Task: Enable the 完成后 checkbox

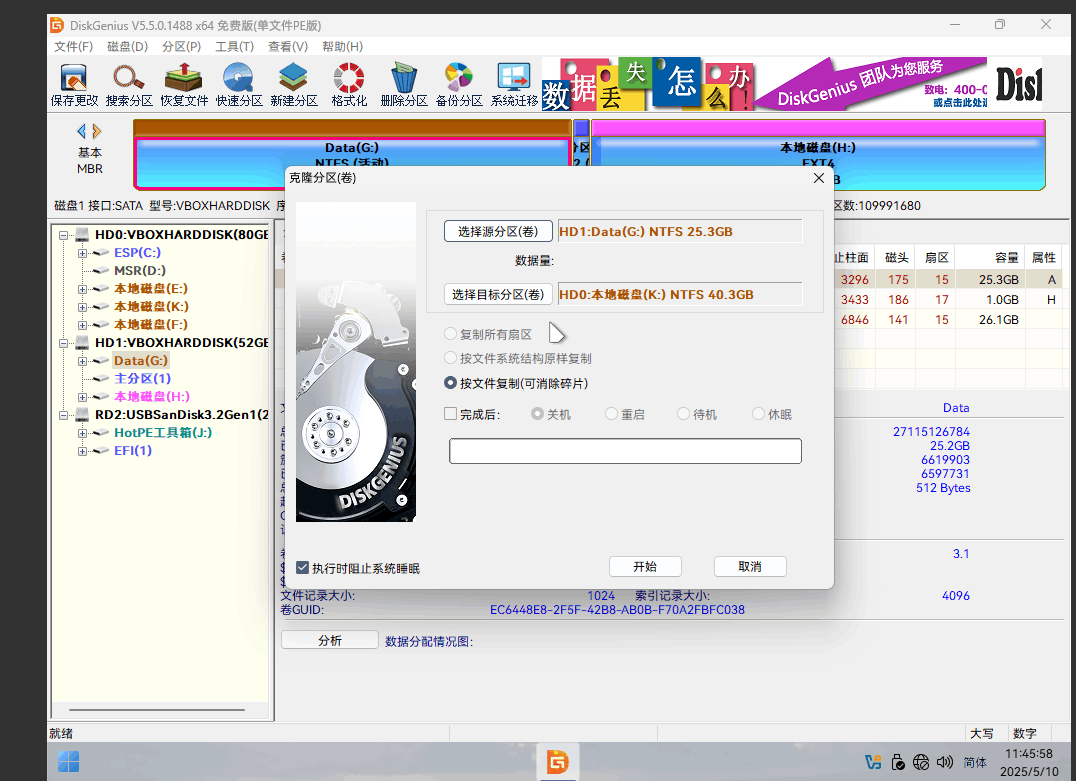Action: click(450, 414)
